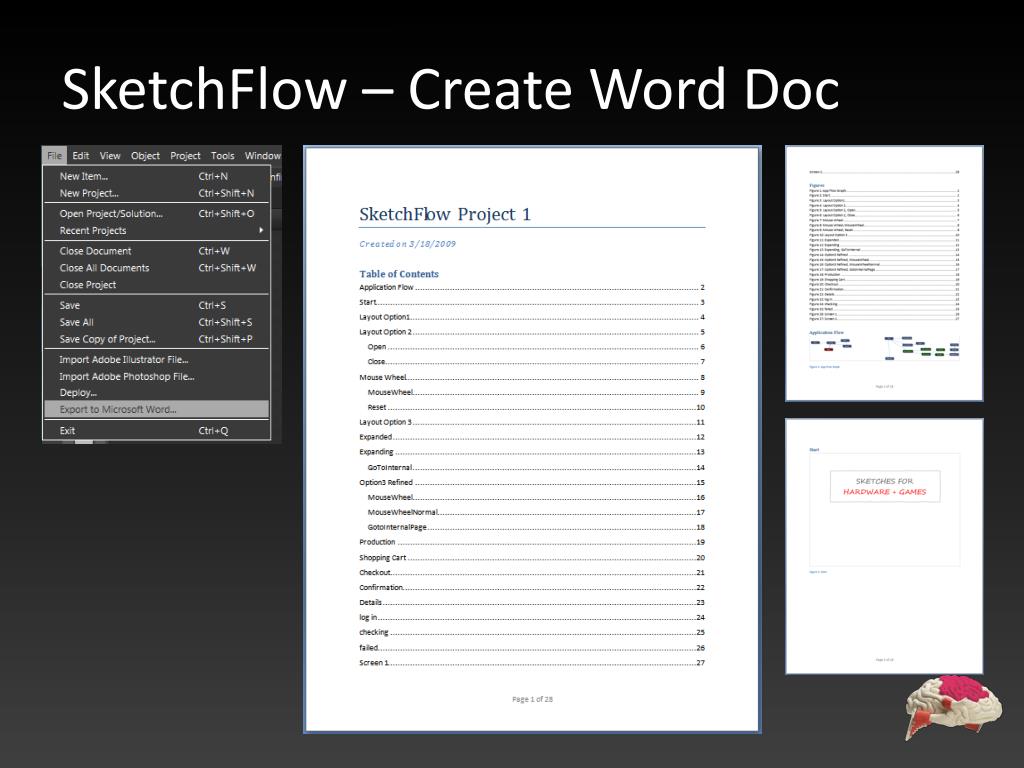Select the 'Sketches for Hardware + Games' page thumbnail
This screenshot has height=768, width=1024.
click(884, 546)
